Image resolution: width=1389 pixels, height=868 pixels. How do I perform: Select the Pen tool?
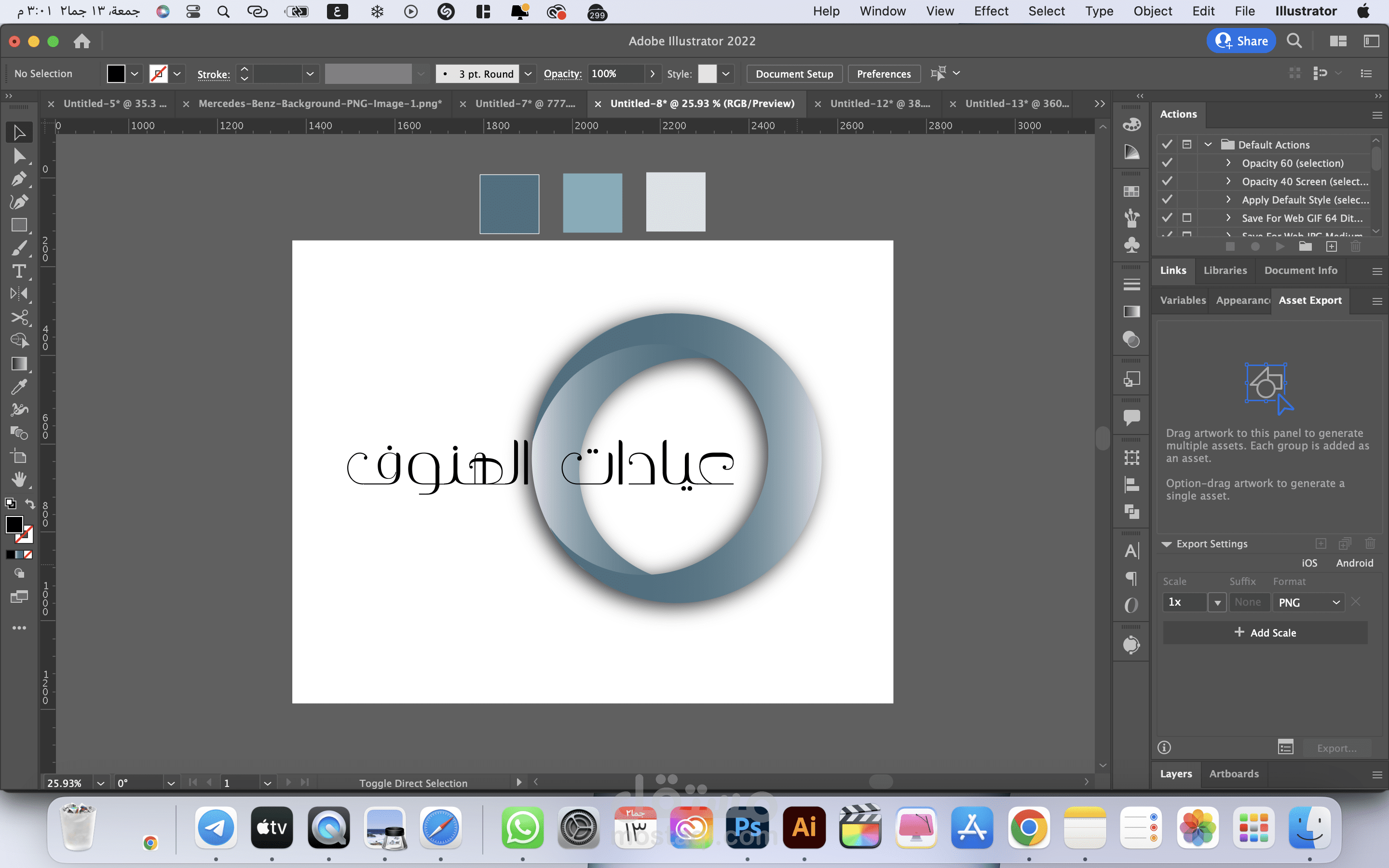(x=19, y=179)
